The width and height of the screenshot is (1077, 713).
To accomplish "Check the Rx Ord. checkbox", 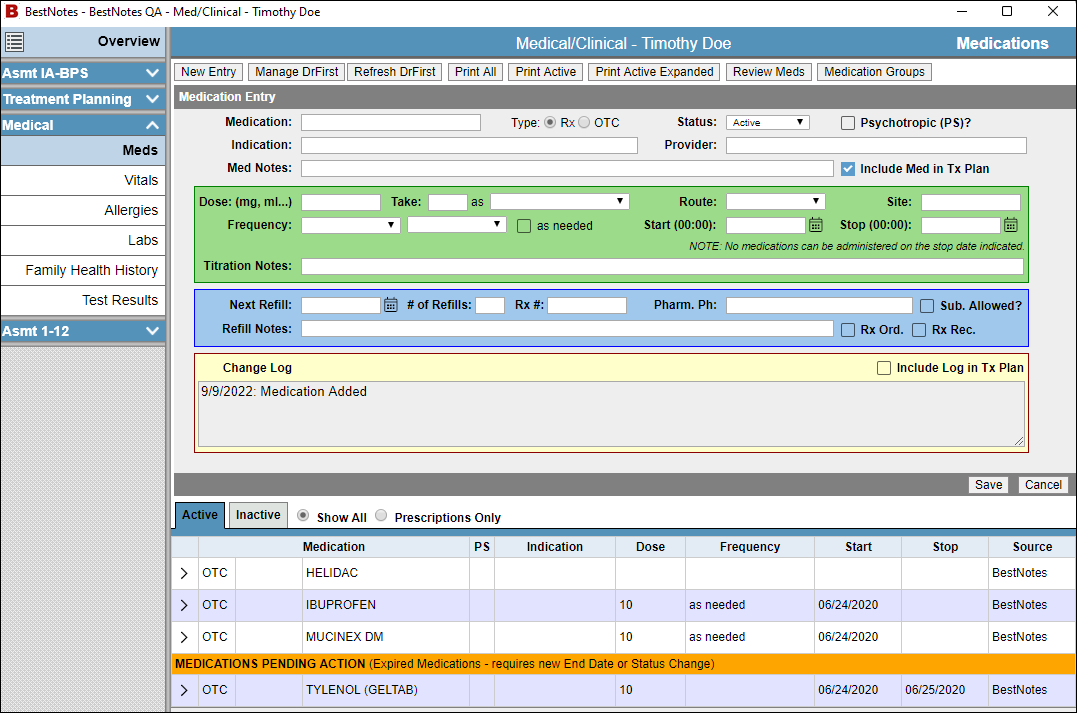I will coord(848,330).
